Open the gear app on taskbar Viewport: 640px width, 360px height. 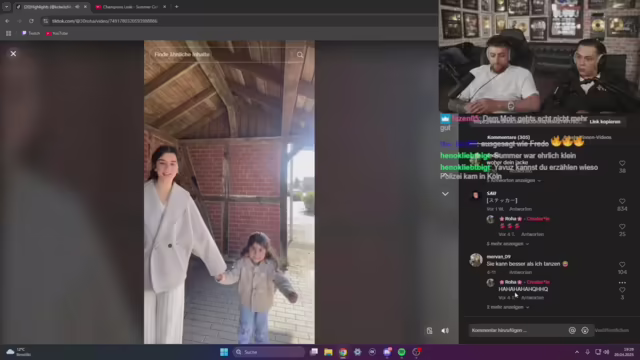click(x=358, y=352)
